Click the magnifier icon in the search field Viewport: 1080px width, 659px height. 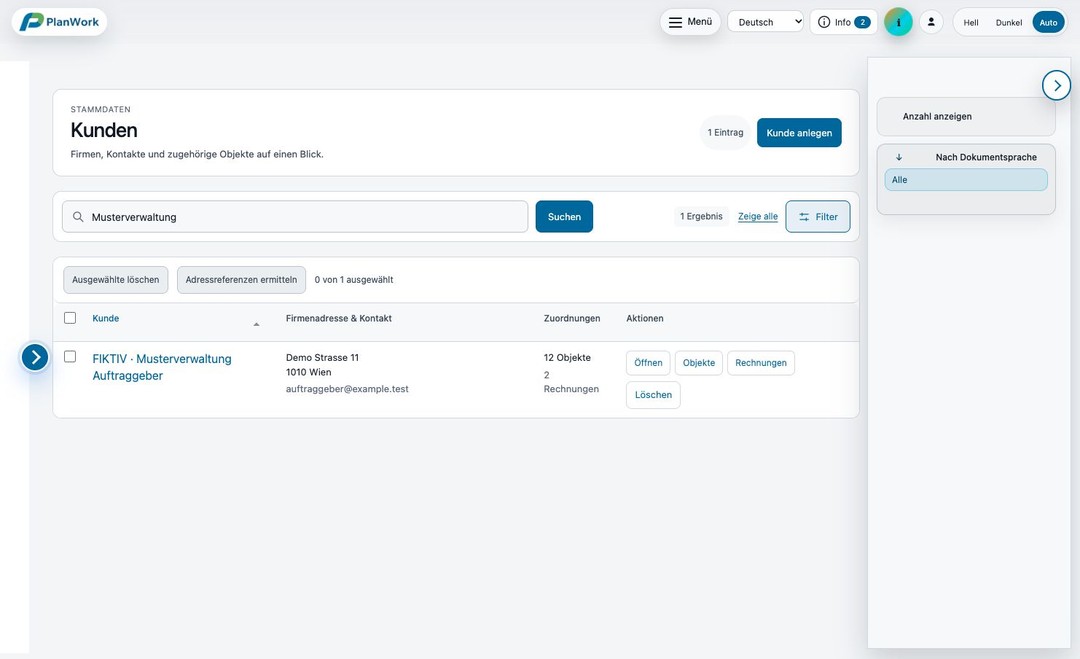[x=79, y=217]
